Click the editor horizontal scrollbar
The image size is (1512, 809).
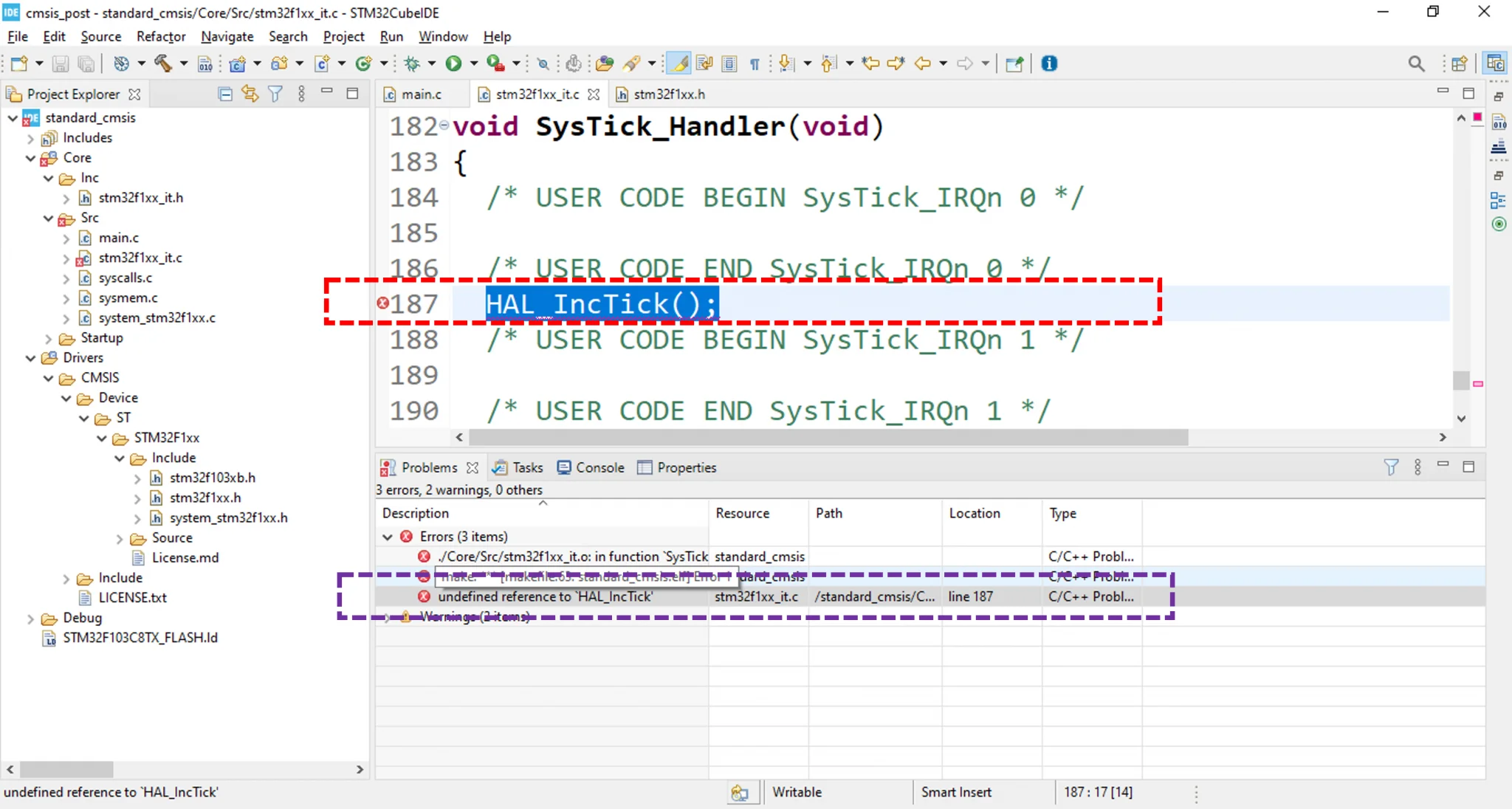tap(827, 438)
